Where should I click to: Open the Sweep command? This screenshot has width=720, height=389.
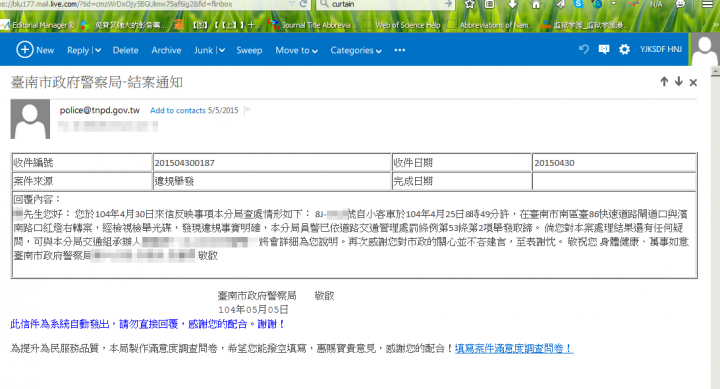(249, 50)
